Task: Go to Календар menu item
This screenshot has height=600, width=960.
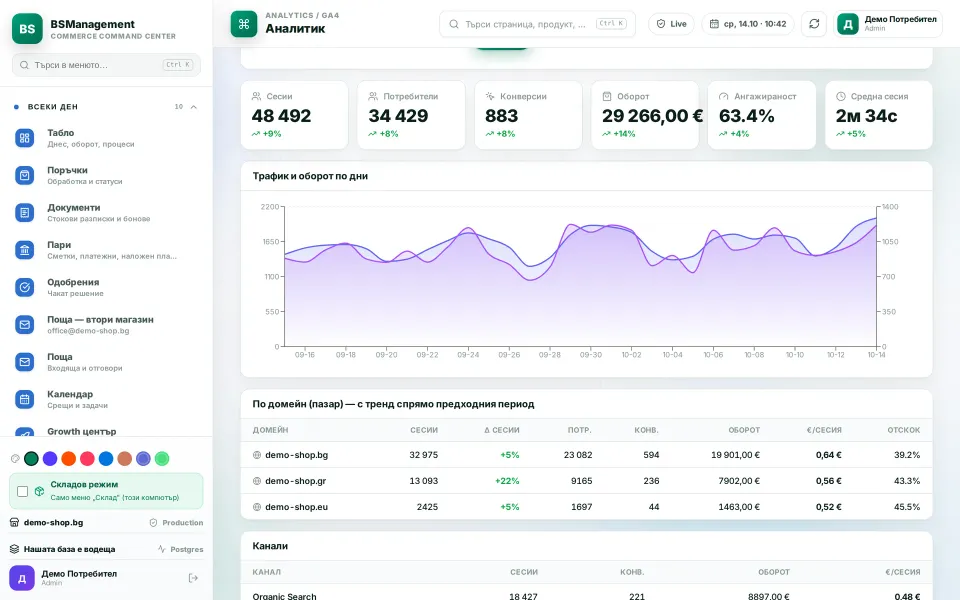Action: pyautogui.click(x=107, y=399)
